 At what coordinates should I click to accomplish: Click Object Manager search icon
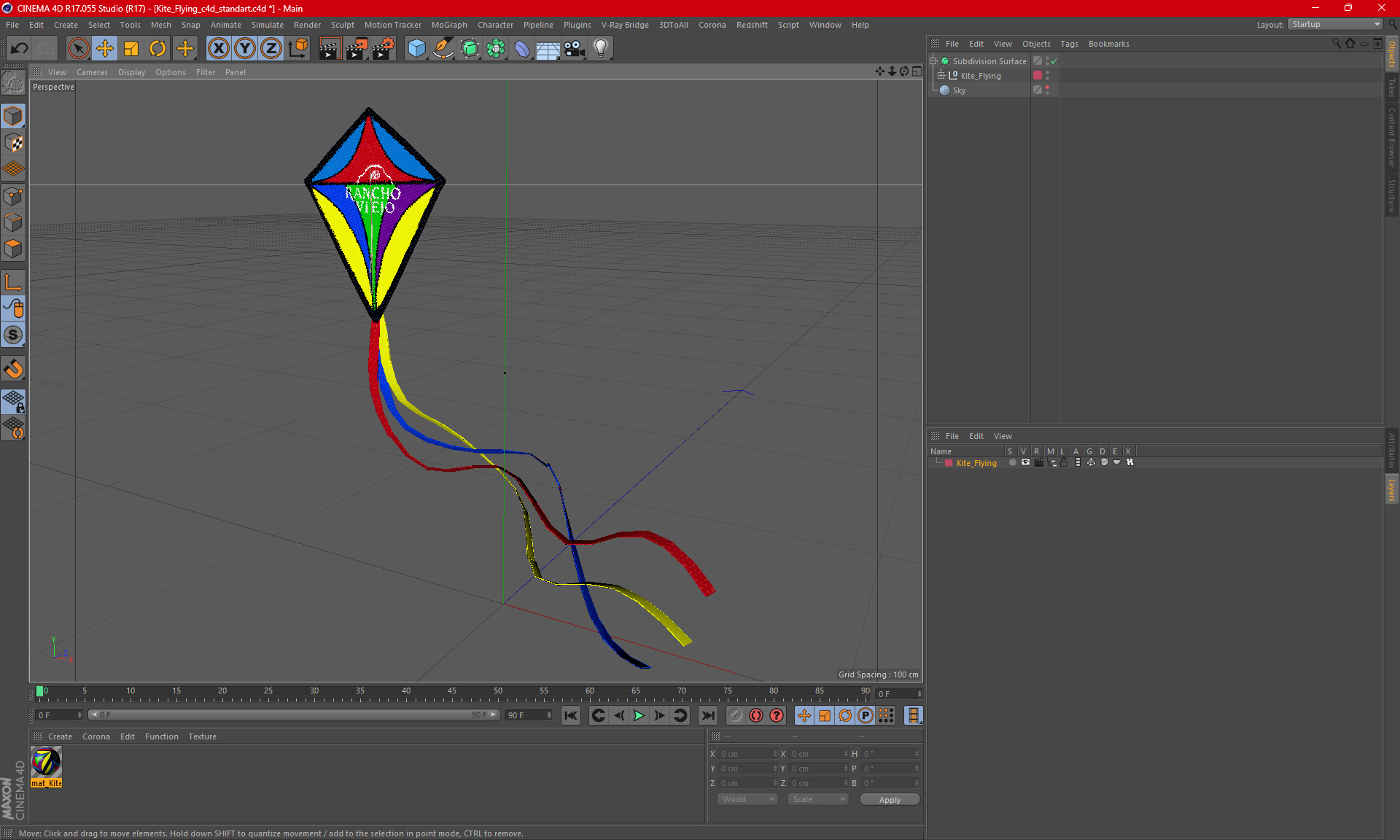[x=1336, y=44]
